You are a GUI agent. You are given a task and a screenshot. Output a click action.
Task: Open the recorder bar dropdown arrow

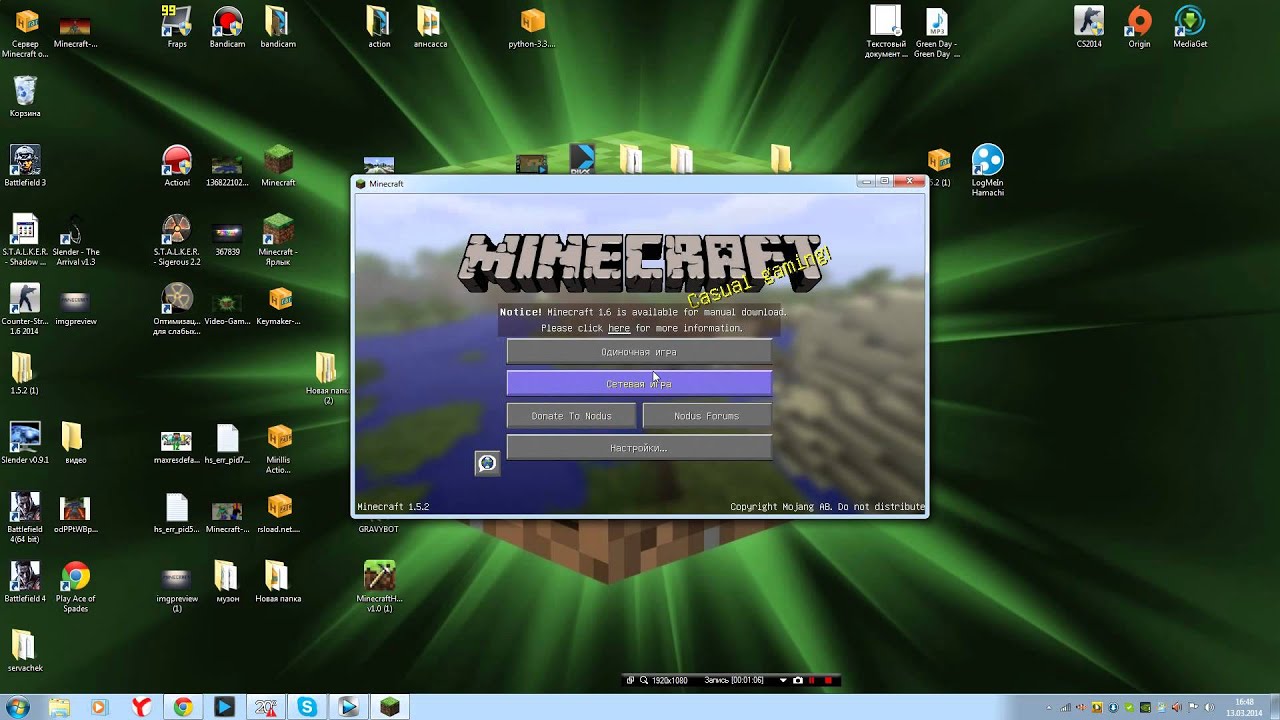tap(784, 680)
